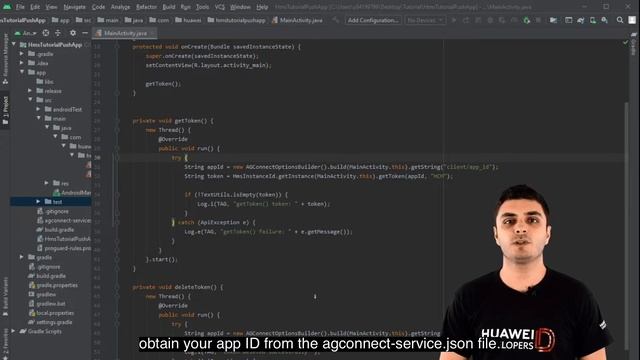Screen dimensions: 640x360
Task: Expand the .gradle folder
Action: [22, 54]
